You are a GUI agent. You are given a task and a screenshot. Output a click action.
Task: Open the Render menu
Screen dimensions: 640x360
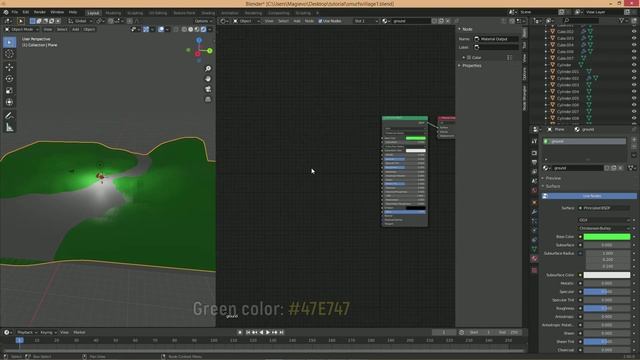[40, 12]
